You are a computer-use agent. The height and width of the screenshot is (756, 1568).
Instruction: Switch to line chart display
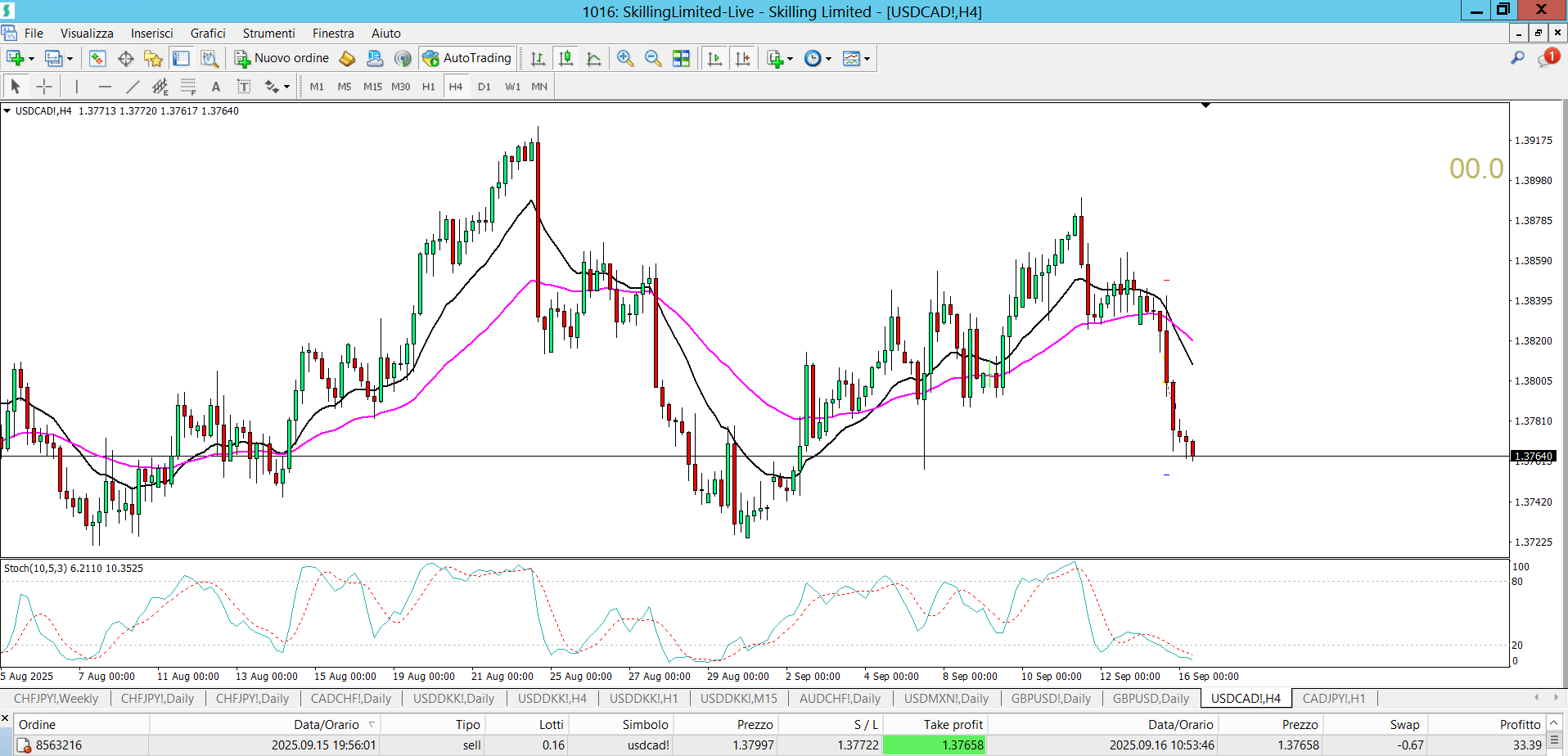click(593, 58)
